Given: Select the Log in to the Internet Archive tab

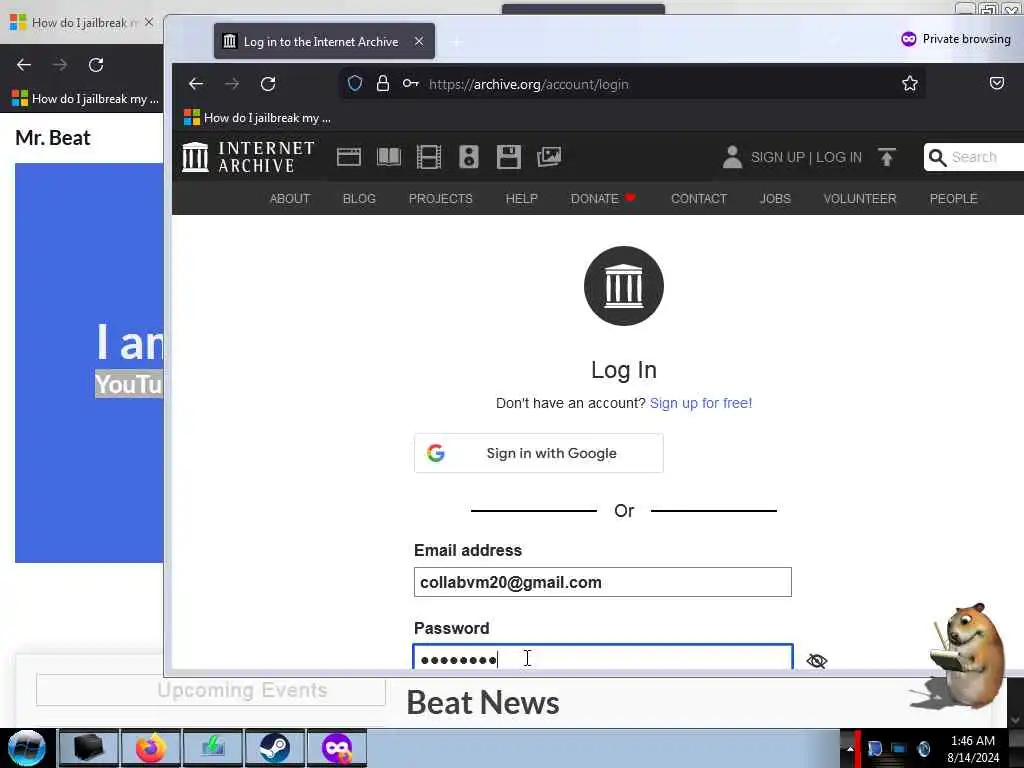Looking at the screenshot, I should 324,41.
